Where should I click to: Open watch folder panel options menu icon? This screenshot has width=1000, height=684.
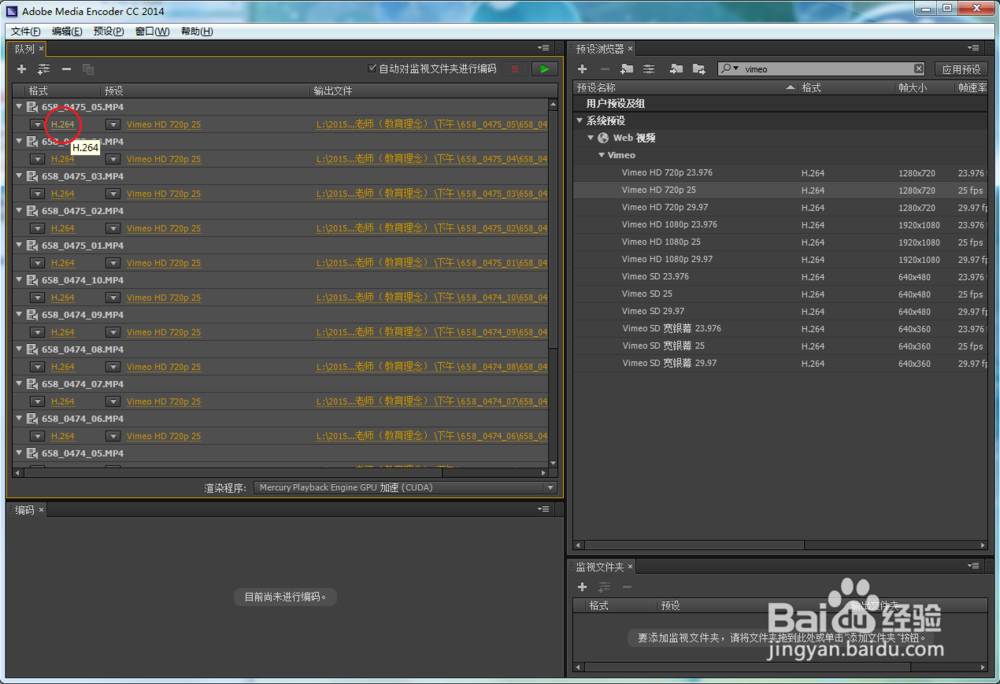click(x=973, y=565)
